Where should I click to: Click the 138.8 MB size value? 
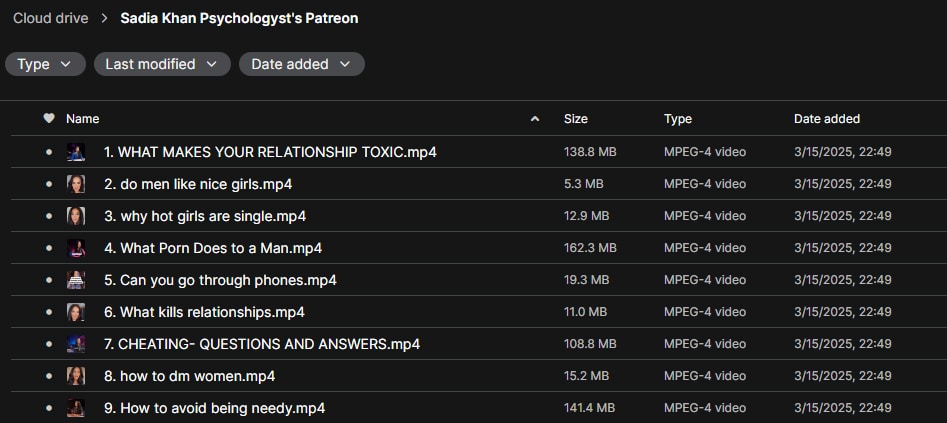point(590,152)
